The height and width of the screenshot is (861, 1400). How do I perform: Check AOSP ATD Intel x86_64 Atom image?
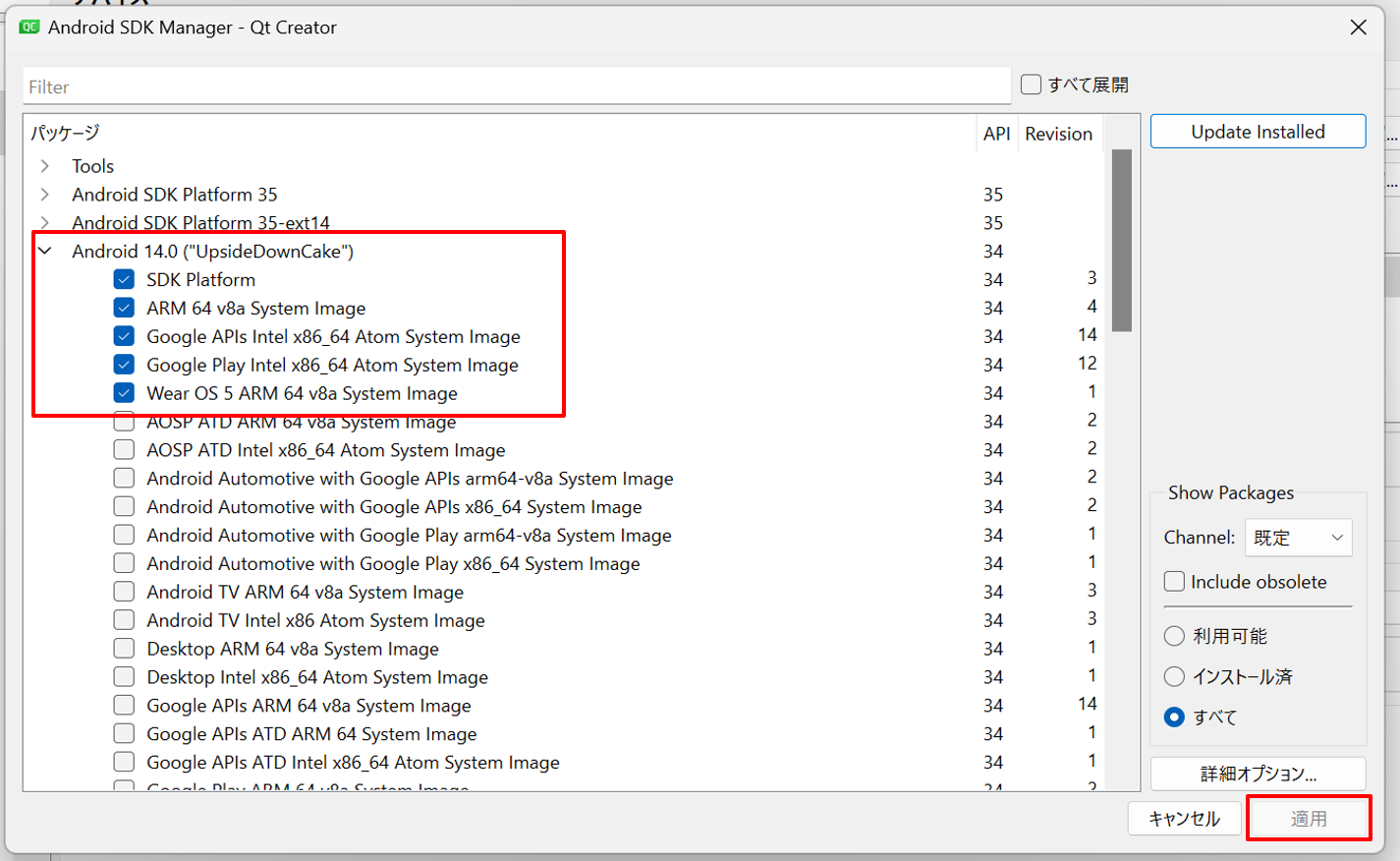(x=124, y=450)
